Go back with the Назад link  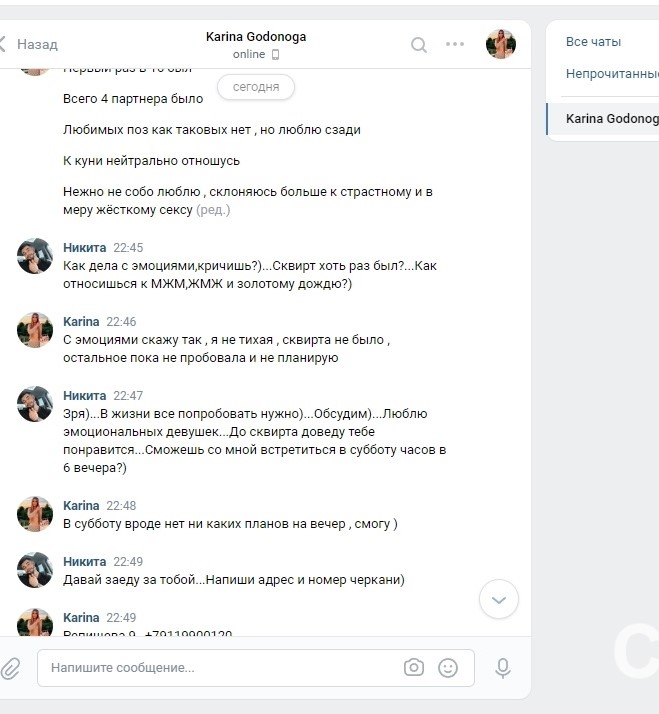(37, 44)
